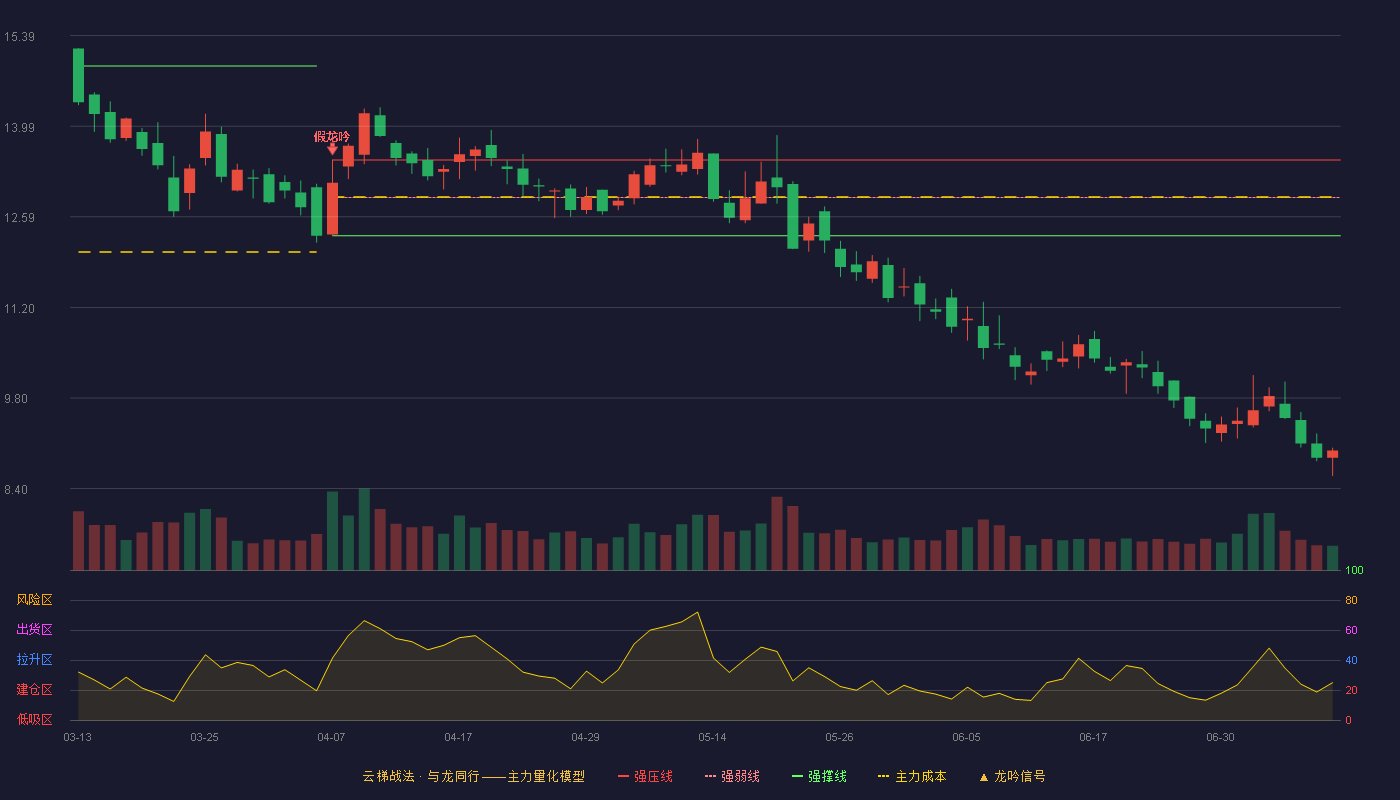Image resolution: width=1400 pixels, height=800 pixels.
Task: Select the 风险区 zone label
Action: (34, 600)
